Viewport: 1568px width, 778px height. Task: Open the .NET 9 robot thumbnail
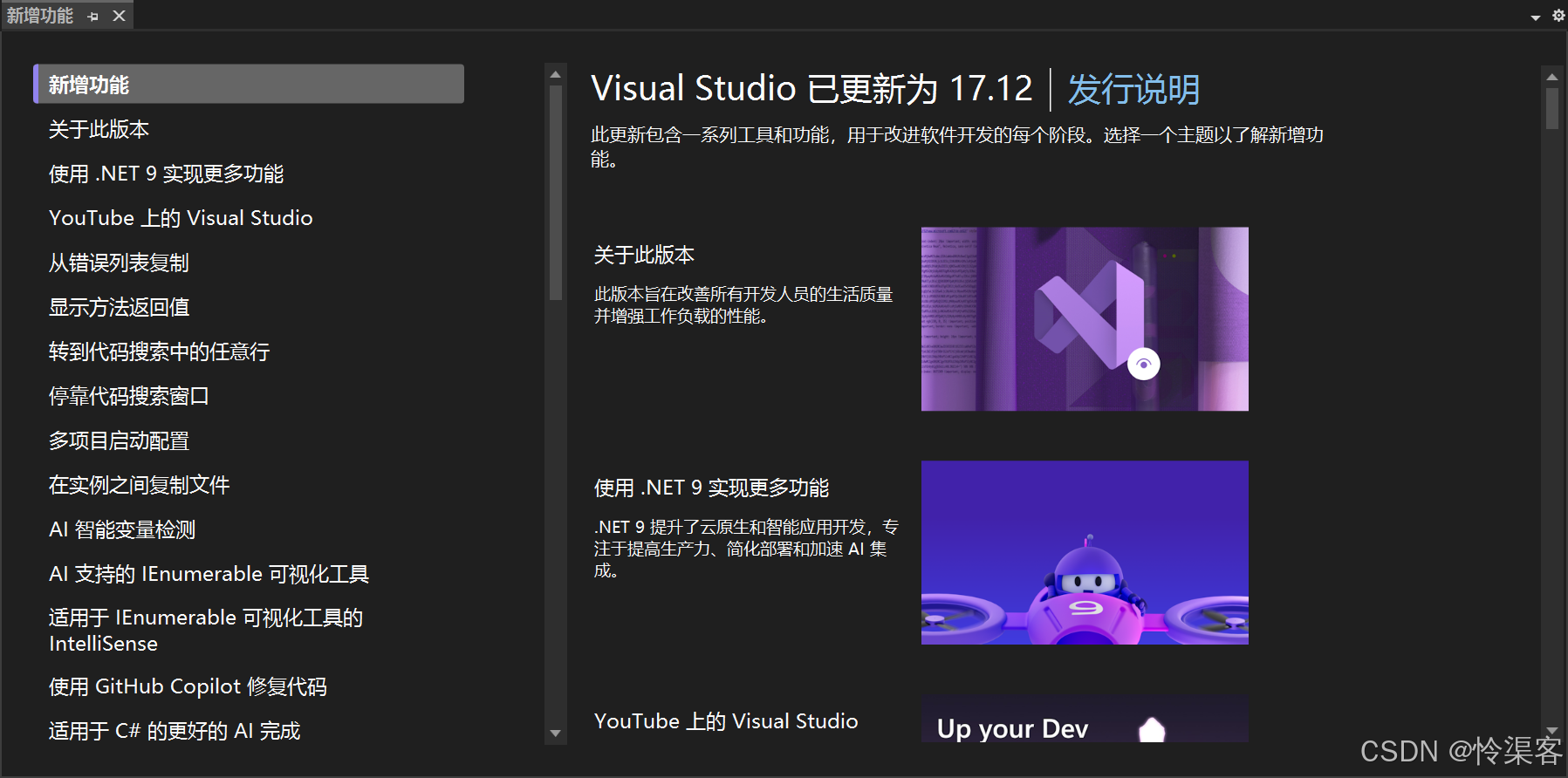coord(1085,553)
